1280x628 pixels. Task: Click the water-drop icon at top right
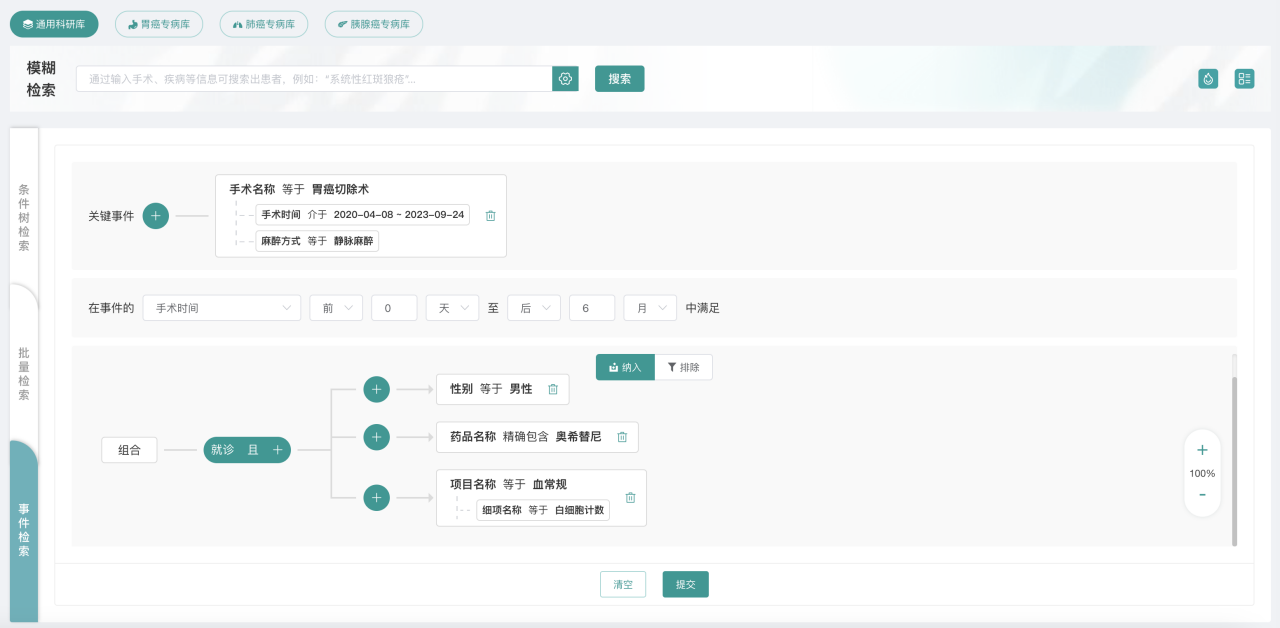[x=1208, y=79]
